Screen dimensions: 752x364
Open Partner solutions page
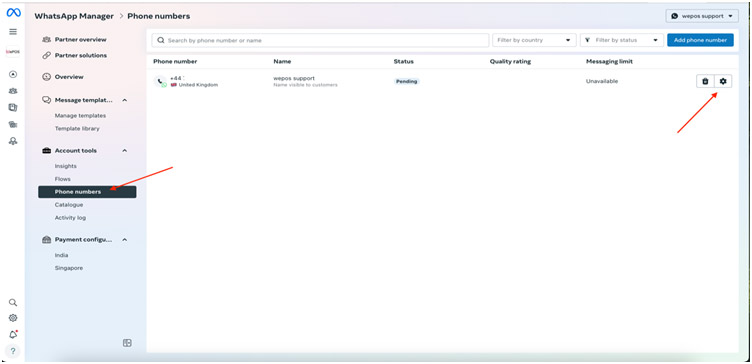point(81,55)
